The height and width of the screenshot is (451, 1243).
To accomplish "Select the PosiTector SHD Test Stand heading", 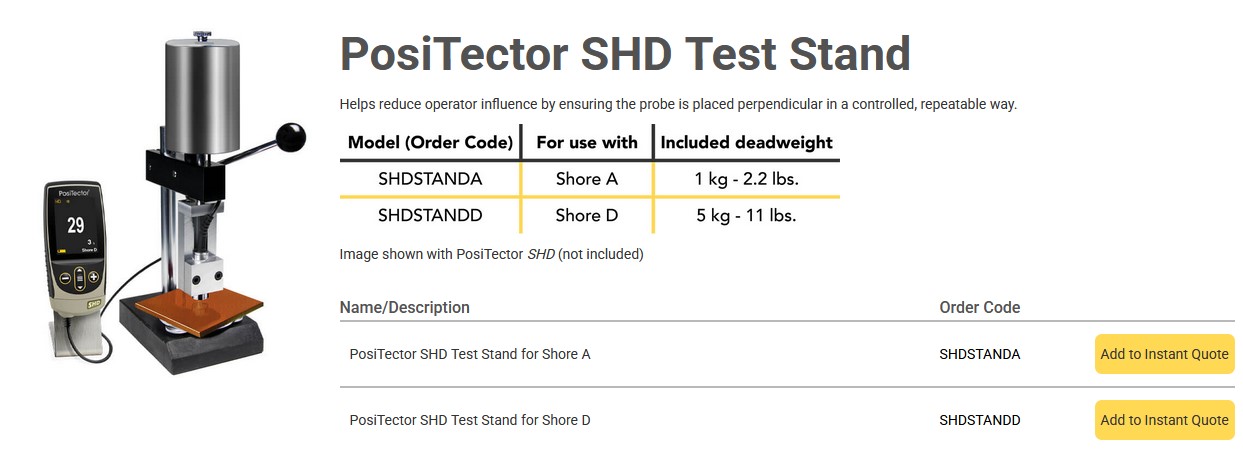I will pos(625,54).
